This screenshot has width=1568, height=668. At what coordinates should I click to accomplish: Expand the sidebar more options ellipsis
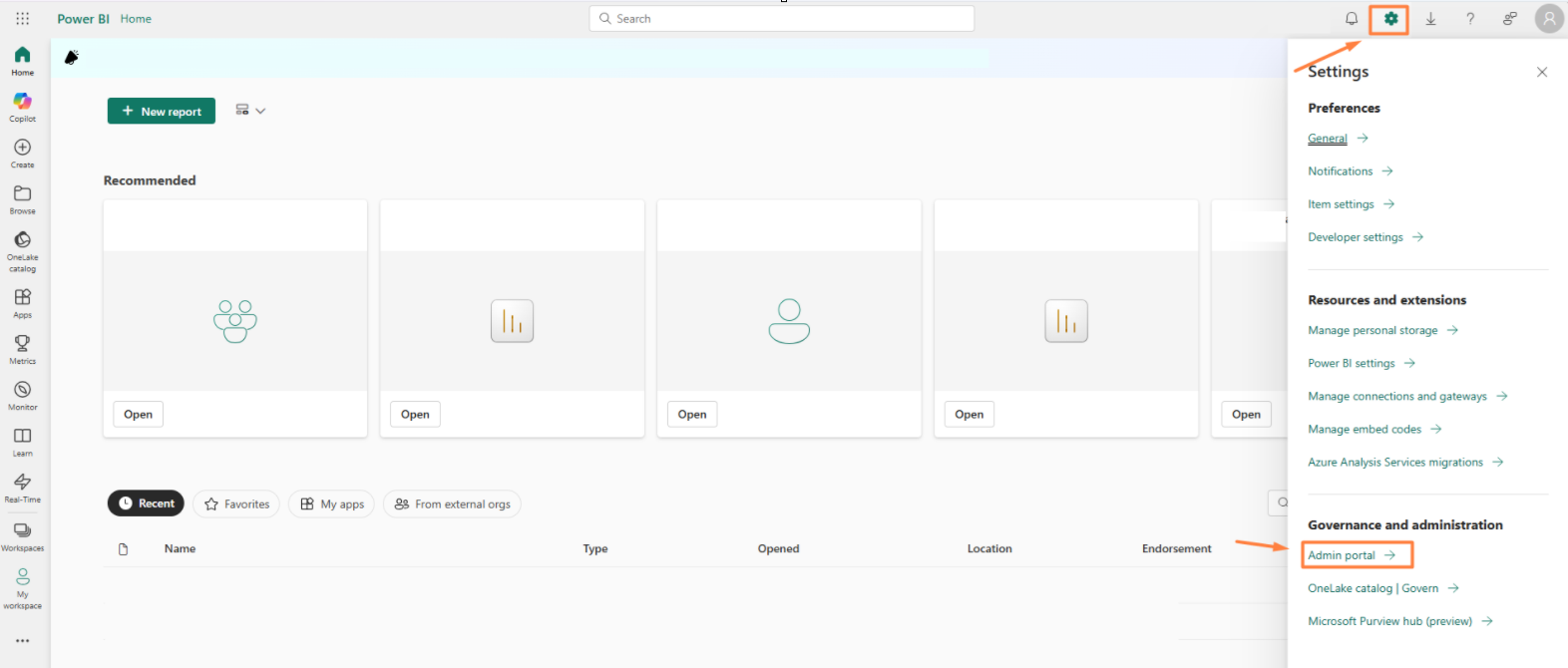pyautogui.click(x=22, y=641)
